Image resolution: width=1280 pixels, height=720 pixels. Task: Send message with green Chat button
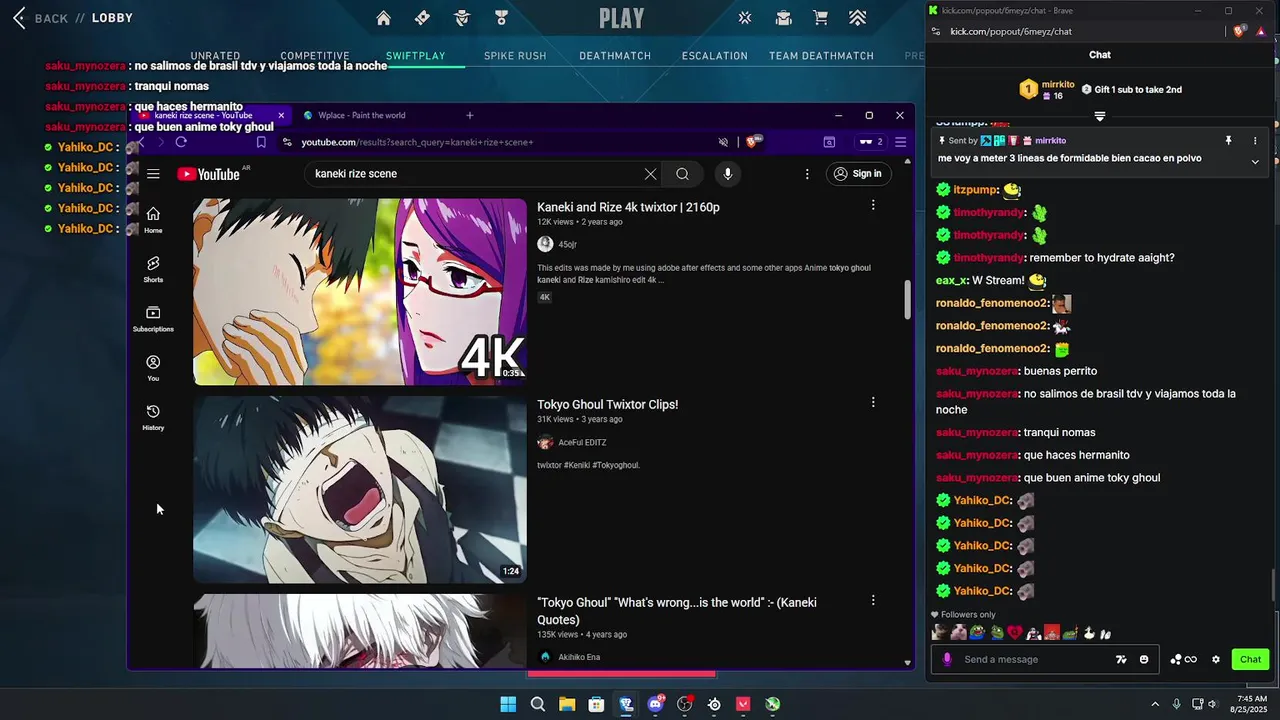coord(1251,659)
